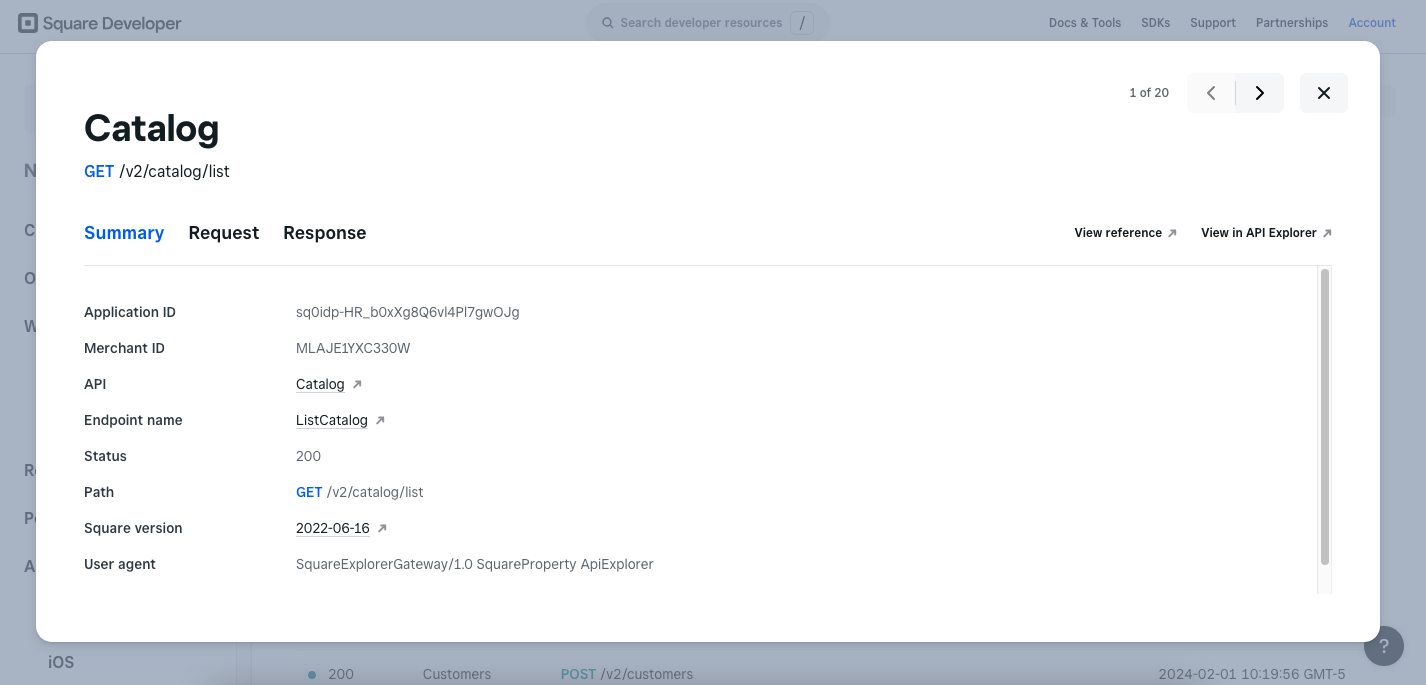Click the Merchant ID value MLAJE1YXC330W
The image size is (1426, 685).
353,348
